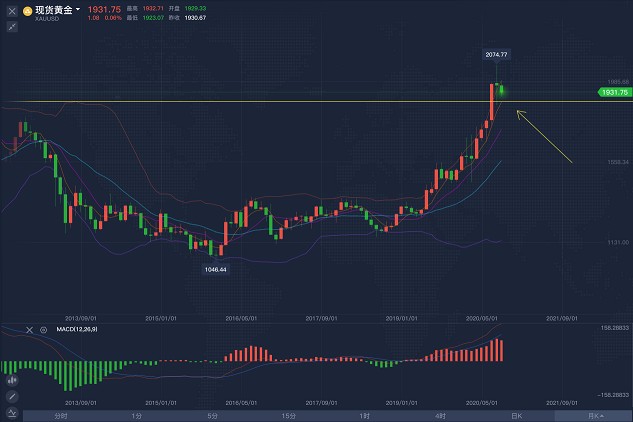633x422 pixels.
Task: Expand the 月K timeframe dropdown
Action: (x=593, y=416)
